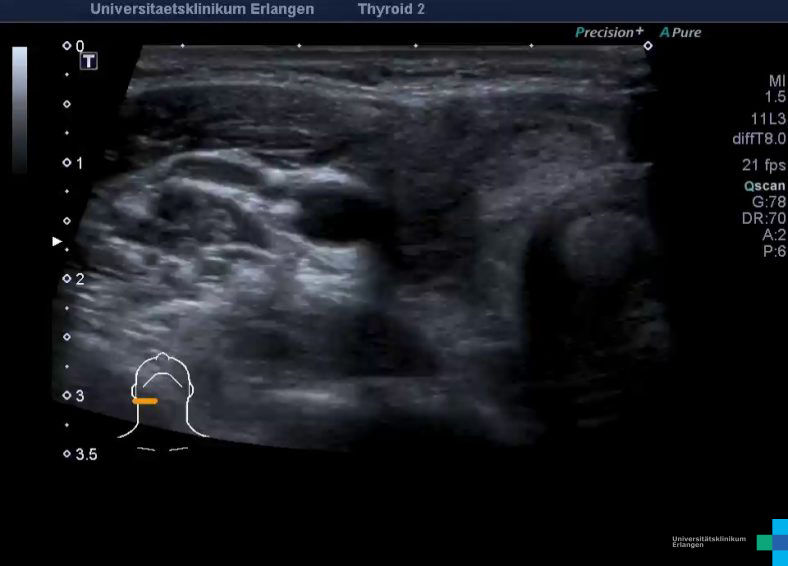Click the 21 fps frame rate readout
This screenshot has width=788, height=566.
[x=763, y=165]
